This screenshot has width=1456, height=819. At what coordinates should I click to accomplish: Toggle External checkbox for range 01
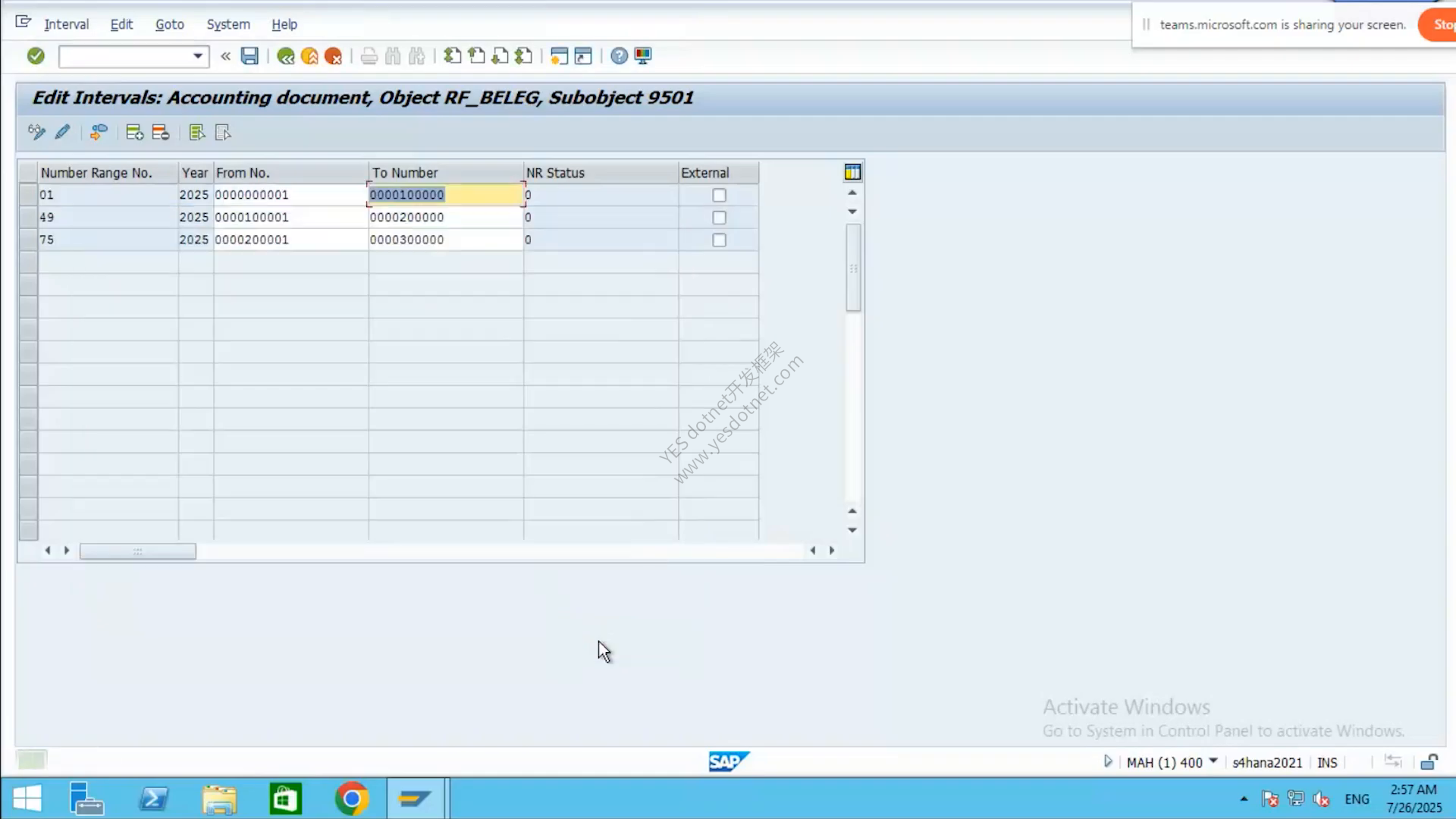coord(719,195)
